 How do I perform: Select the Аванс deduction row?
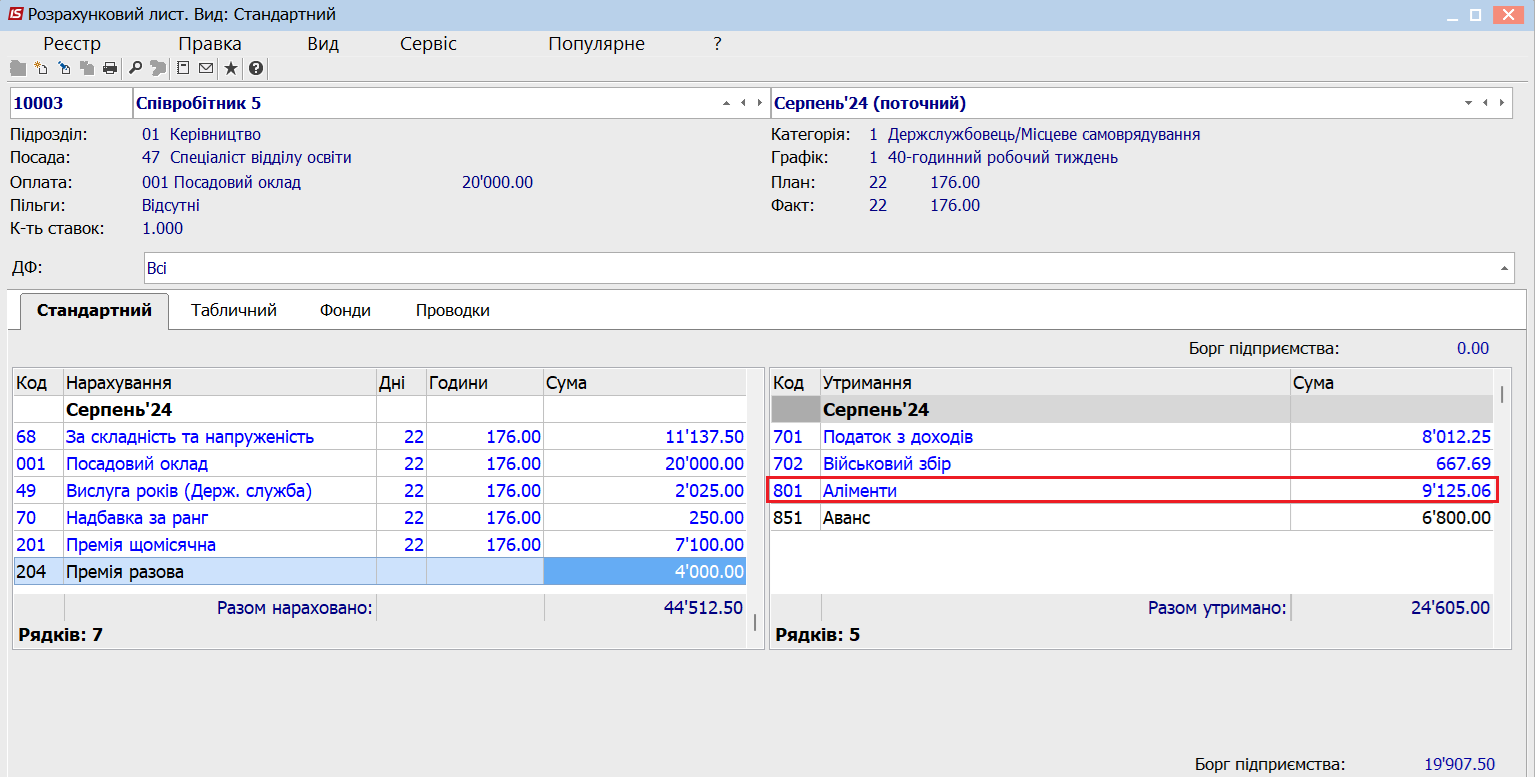[1132, 518]
